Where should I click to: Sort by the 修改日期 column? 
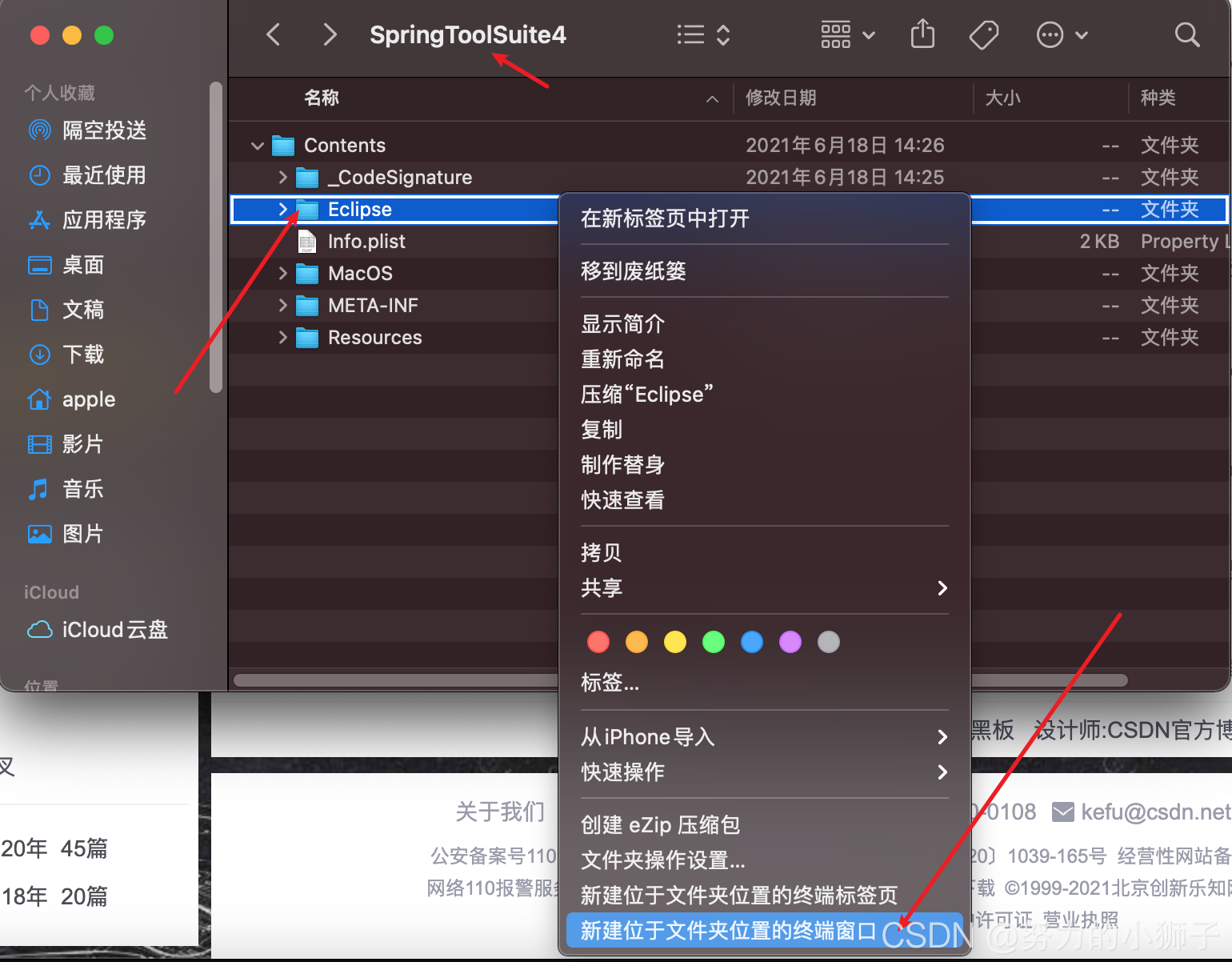coord(781,98)
